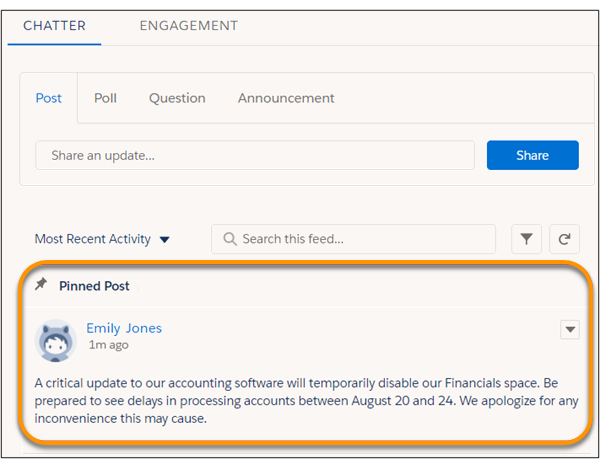Select the Poll publisher tab

click(x=105, y=98)
